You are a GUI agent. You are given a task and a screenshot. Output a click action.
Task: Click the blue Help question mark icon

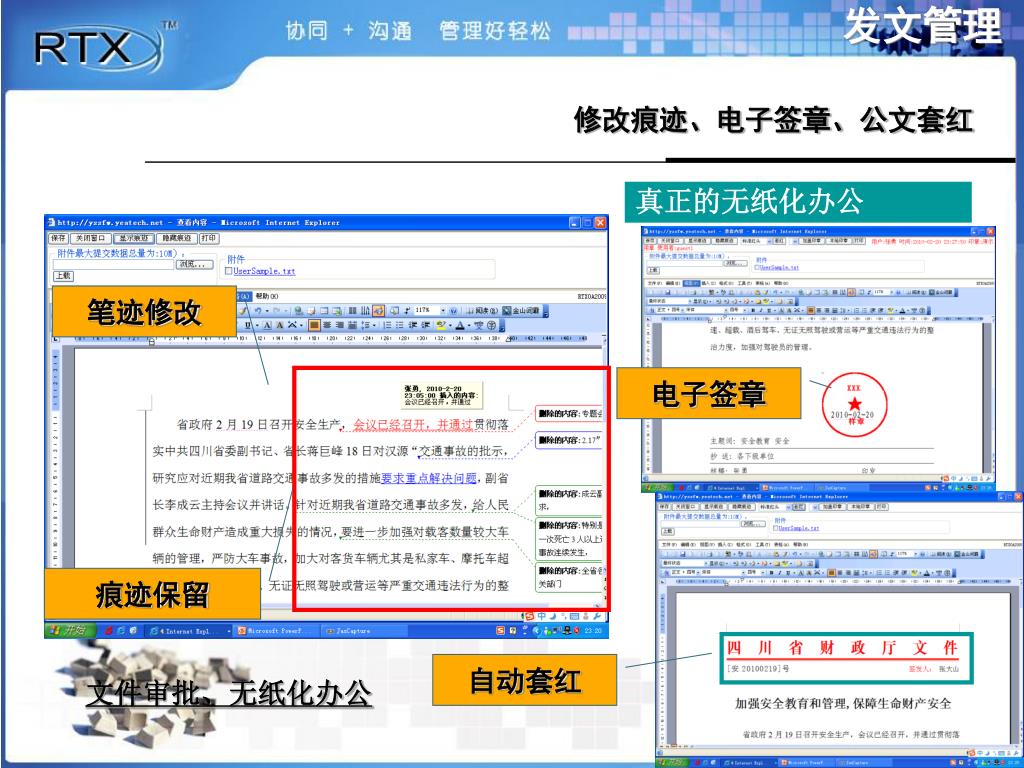453,311
